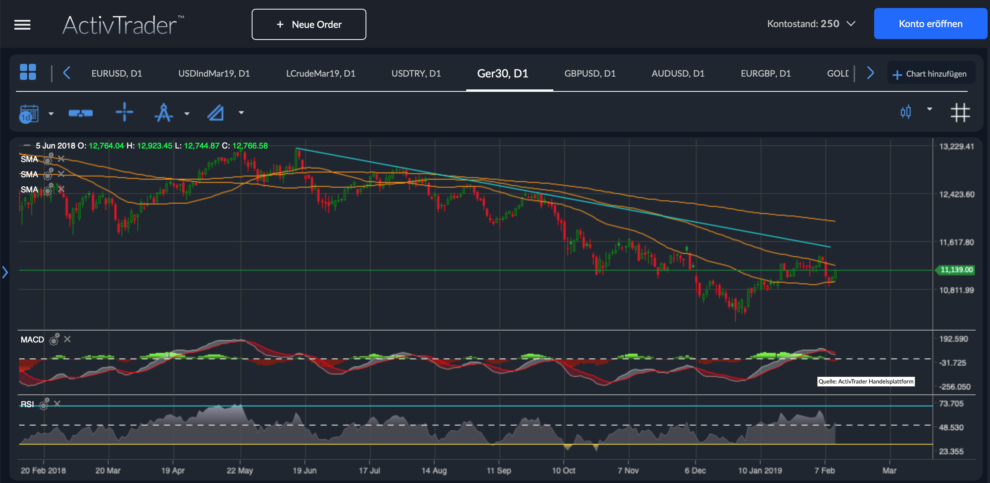Viewport: 990px width, 483px height.
Task: Select the order line tool icon
Action: (80, 114)
